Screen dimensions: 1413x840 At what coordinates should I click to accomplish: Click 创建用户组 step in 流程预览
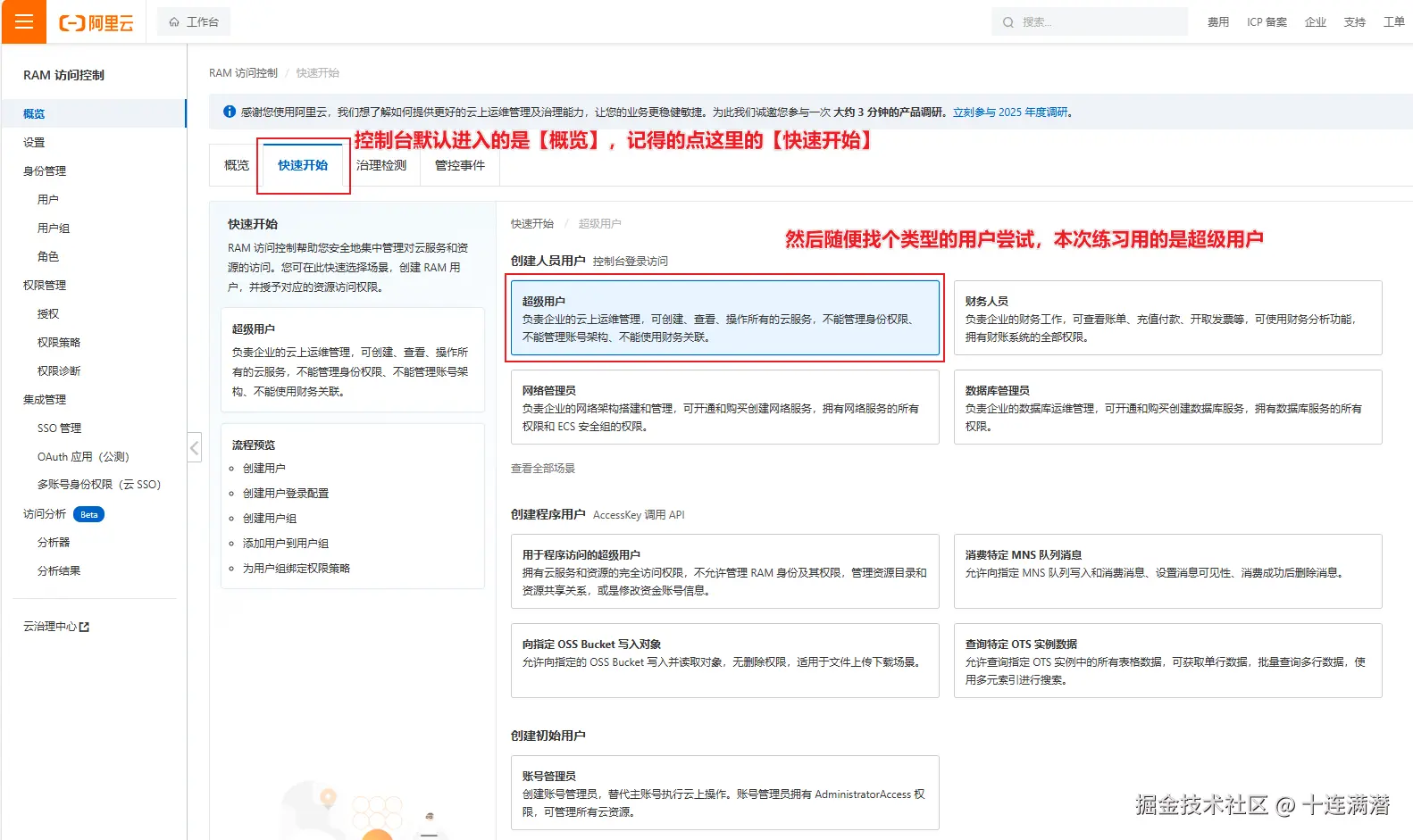[270, 518]
